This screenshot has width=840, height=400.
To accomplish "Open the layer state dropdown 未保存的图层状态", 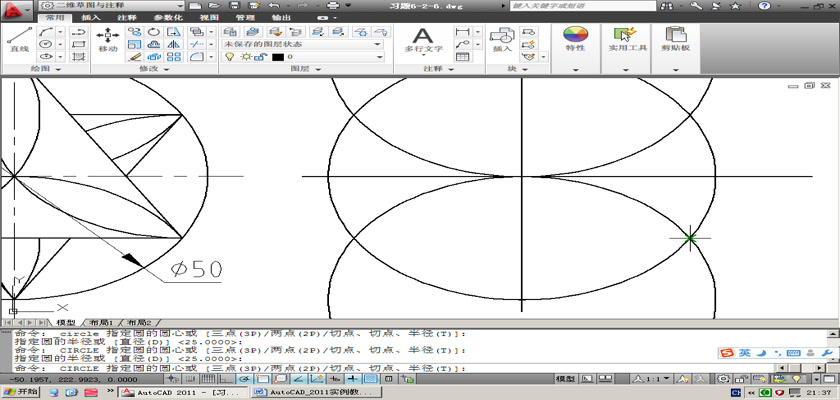I will click(303, 44).
